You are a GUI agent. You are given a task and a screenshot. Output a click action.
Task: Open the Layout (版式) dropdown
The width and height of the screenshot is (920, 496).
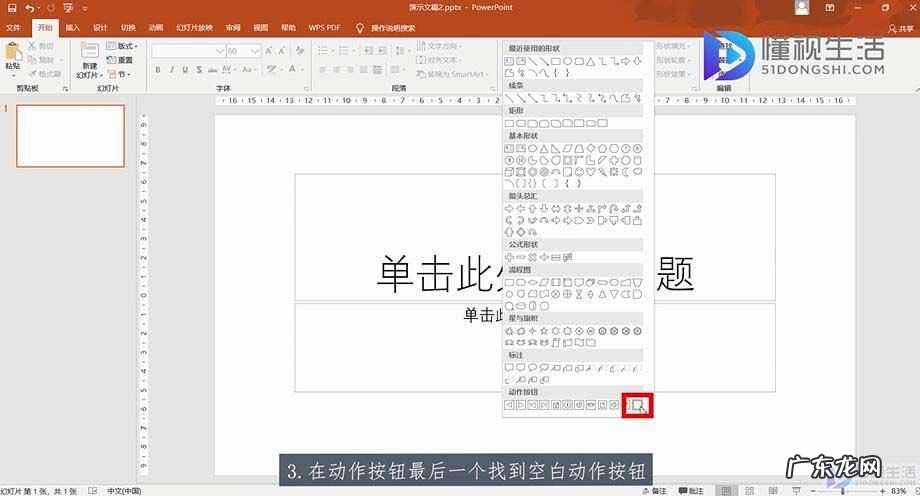tap(122, 46)
